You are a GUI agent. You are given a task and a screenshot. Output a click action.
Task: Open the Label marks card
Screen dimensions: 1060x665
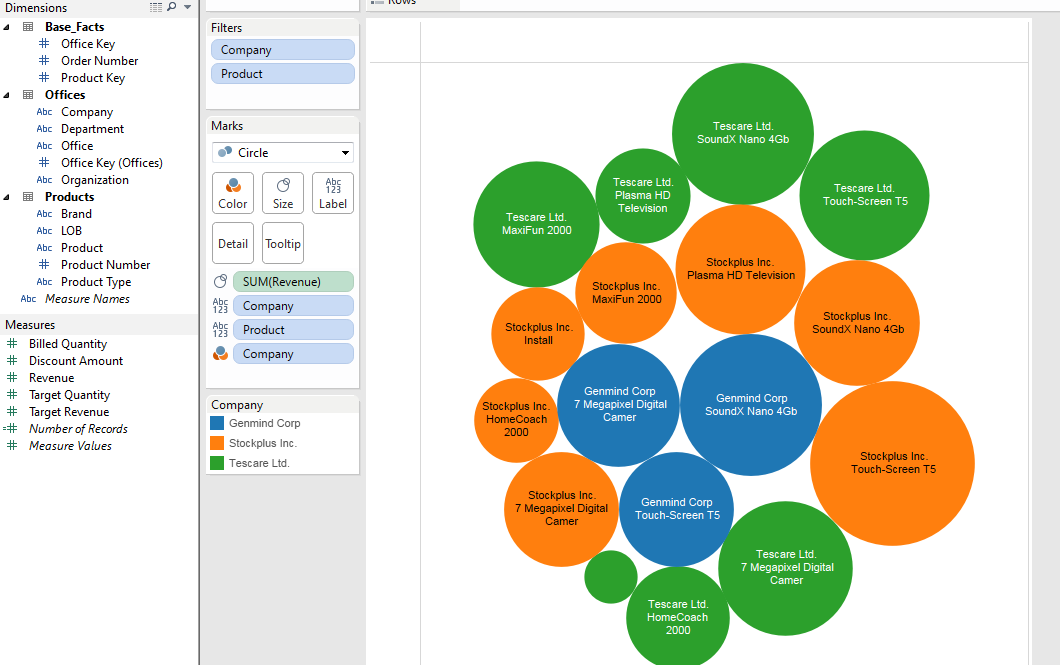pos(333,193)
